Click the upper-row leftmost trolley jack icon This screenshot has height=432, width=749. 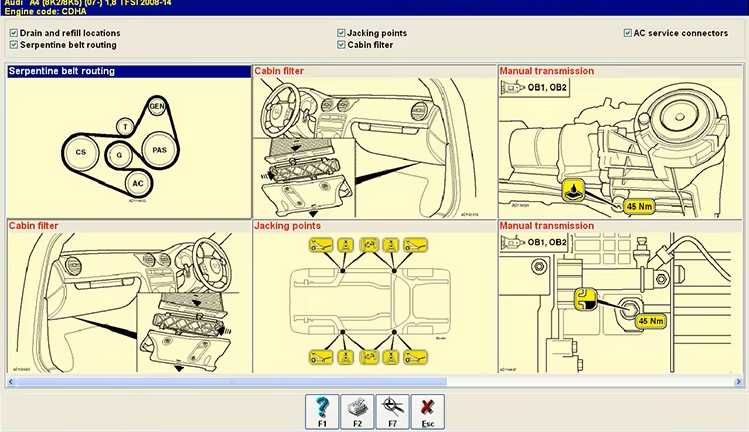321,245
